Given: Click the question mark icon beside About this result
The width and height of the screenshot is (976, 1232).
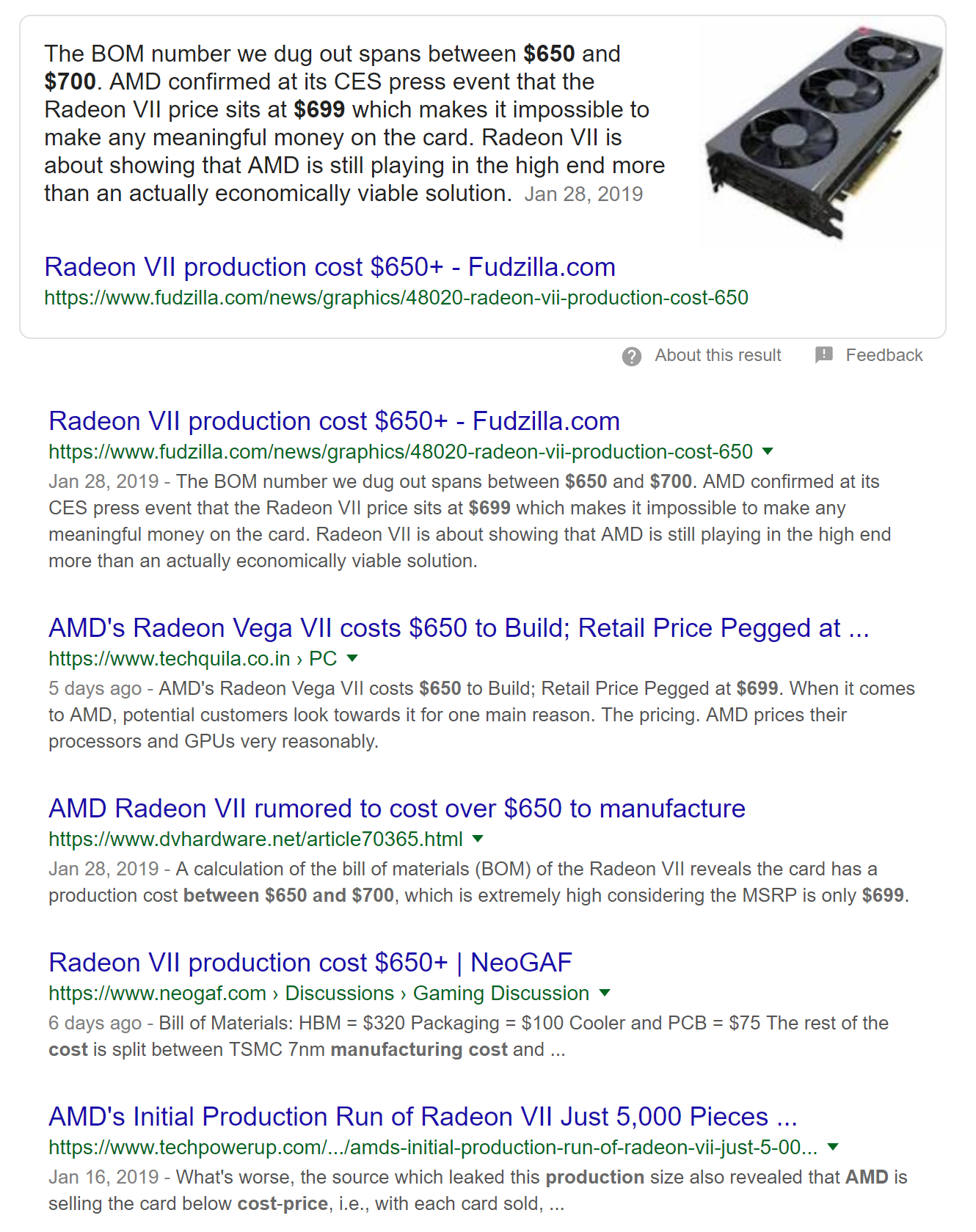Looking at the screenshot, I should [x=631, y=357].
